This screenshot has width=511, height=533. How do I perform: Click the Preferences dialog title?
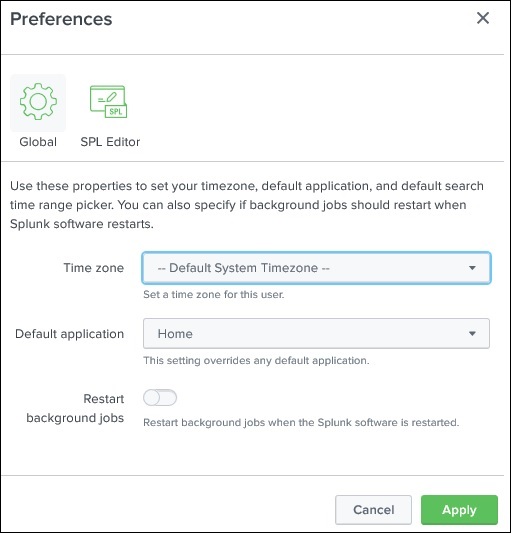61,19
